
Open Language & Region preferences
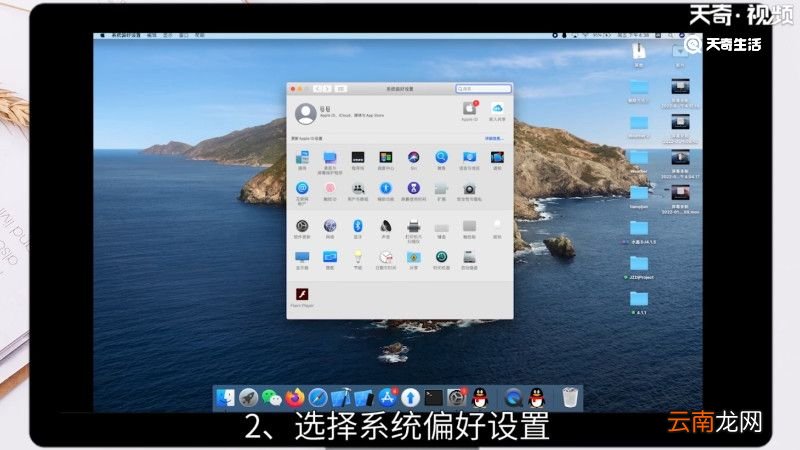[x=469, y=158]
